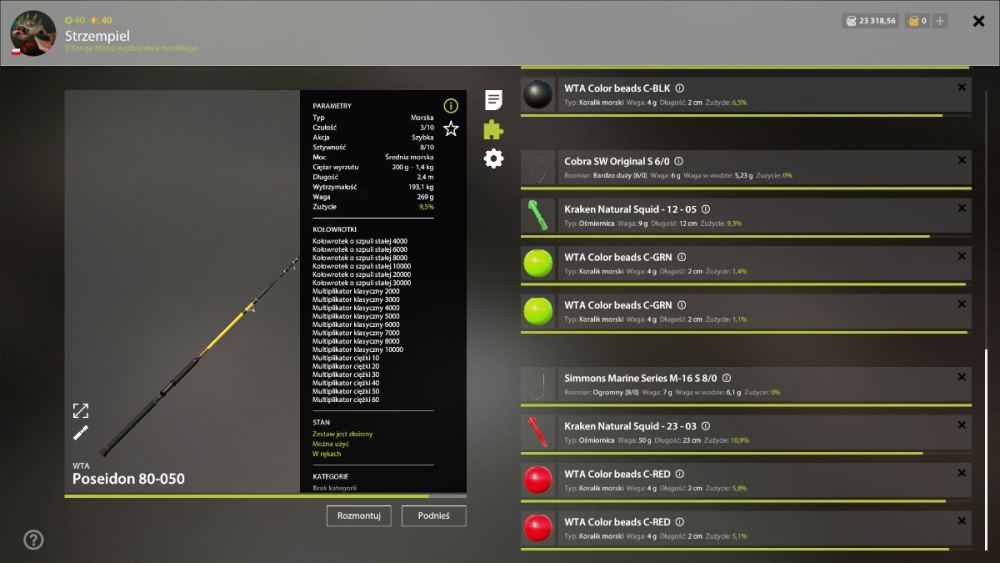
Task: Select the green puzzle piece icon
Action: 493,129
